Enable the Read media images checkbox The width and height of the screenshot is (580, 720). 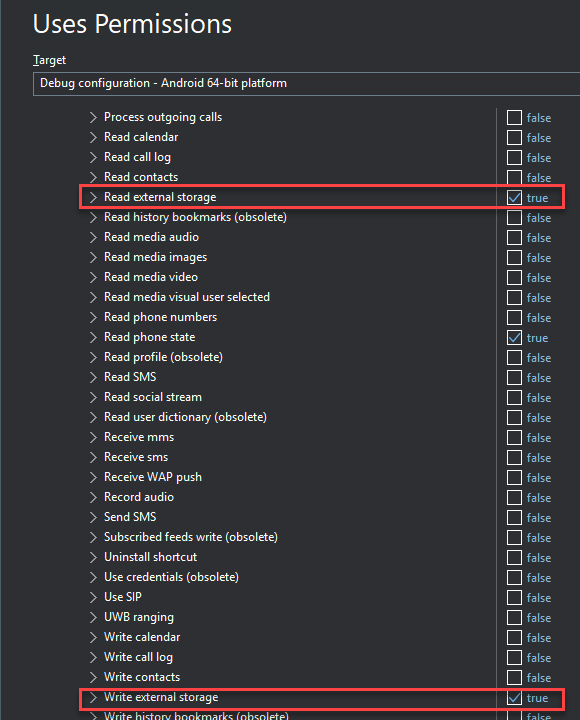[514, 258]
